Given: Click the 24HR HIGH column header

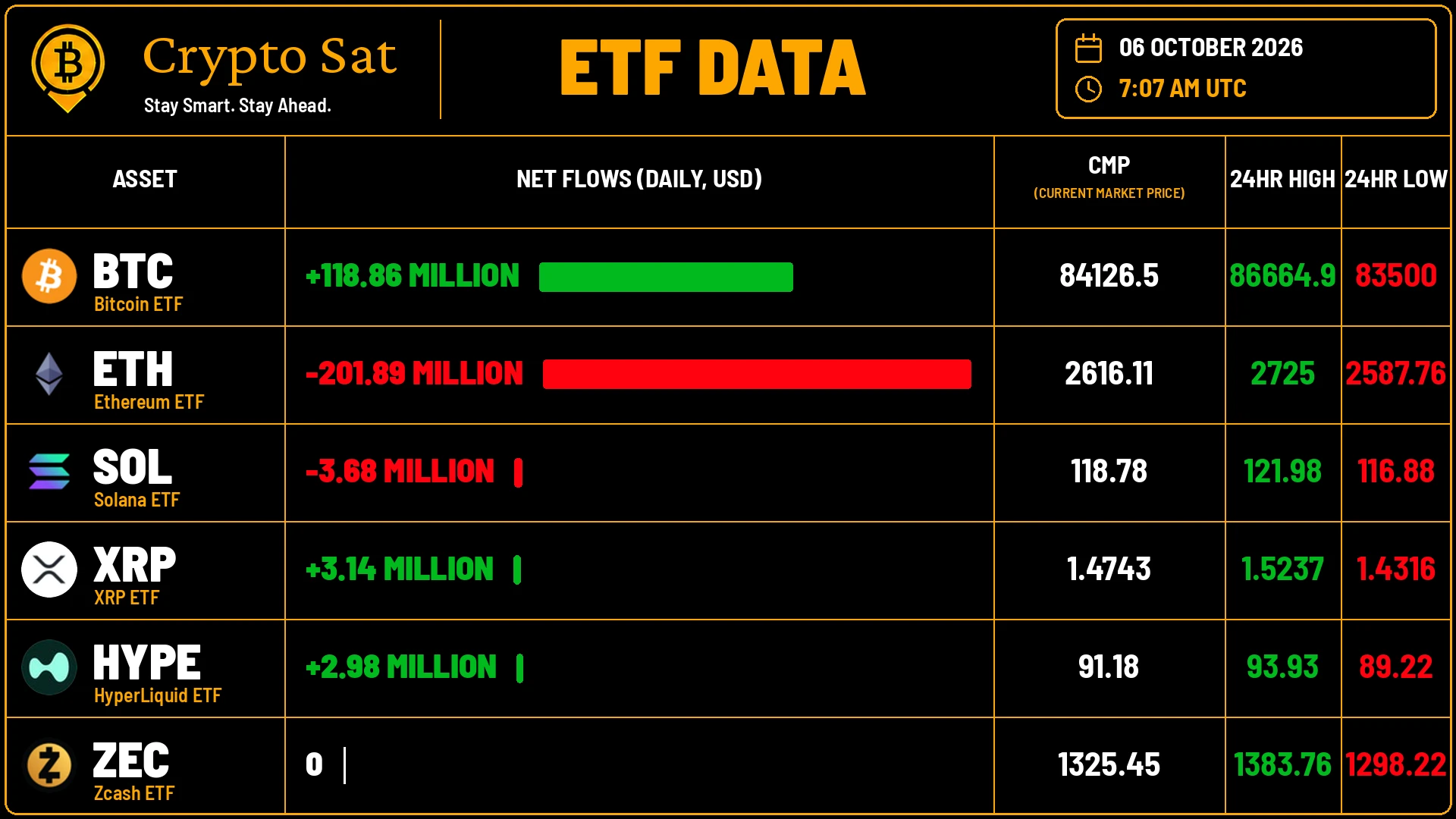Looking at the screenshot, I should coord(1282,179).
